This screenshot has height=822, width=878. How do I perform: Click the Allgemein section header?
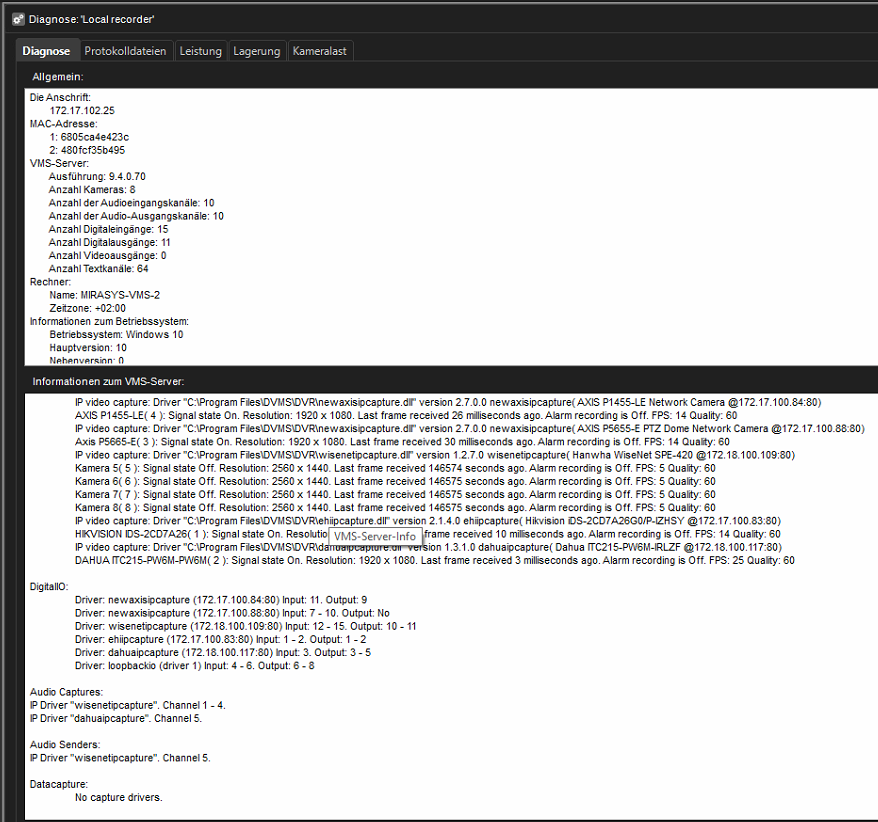click(x=57, y=76)
